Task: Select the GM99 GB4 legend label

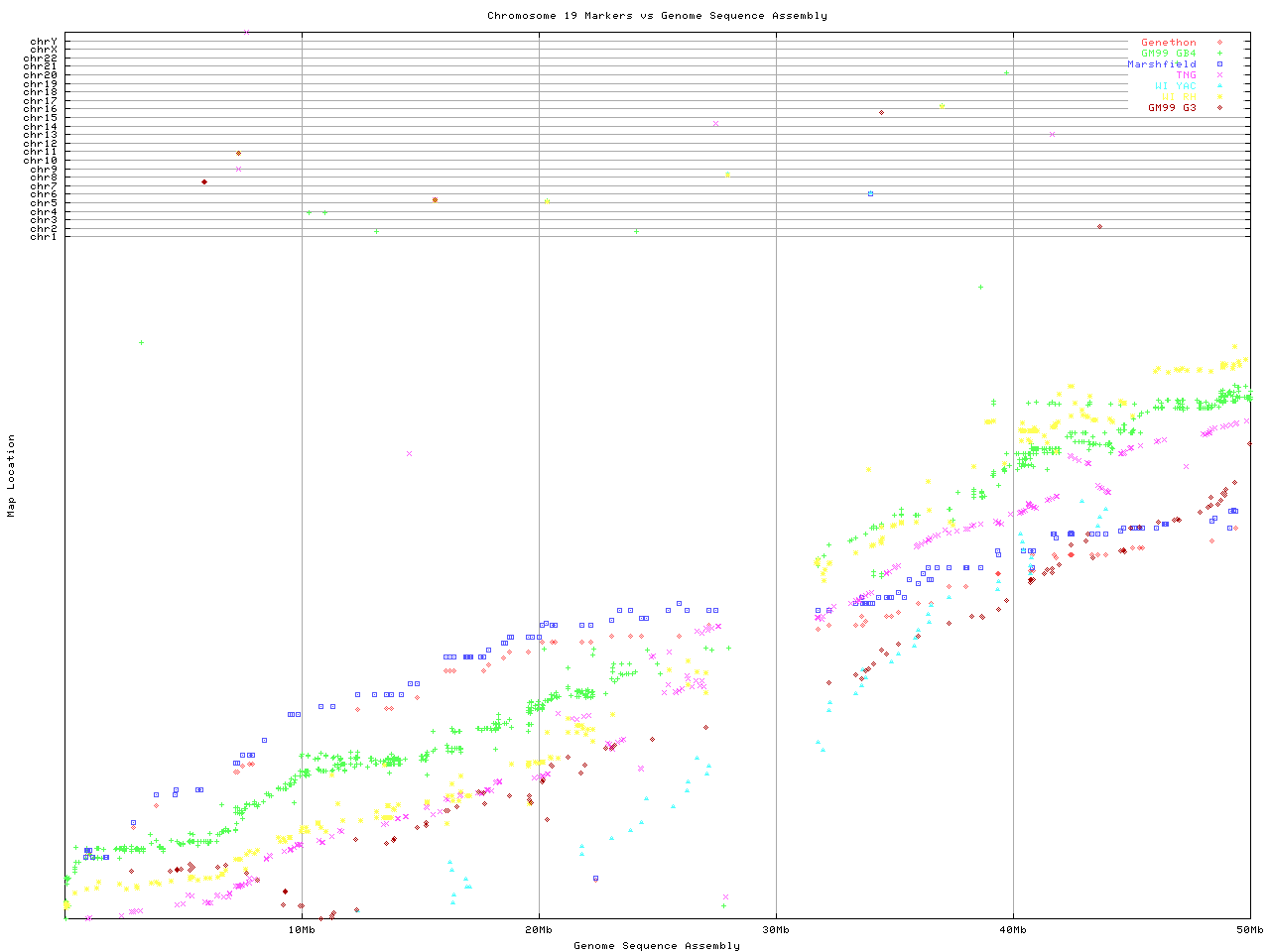Action: pos(1169,54)
